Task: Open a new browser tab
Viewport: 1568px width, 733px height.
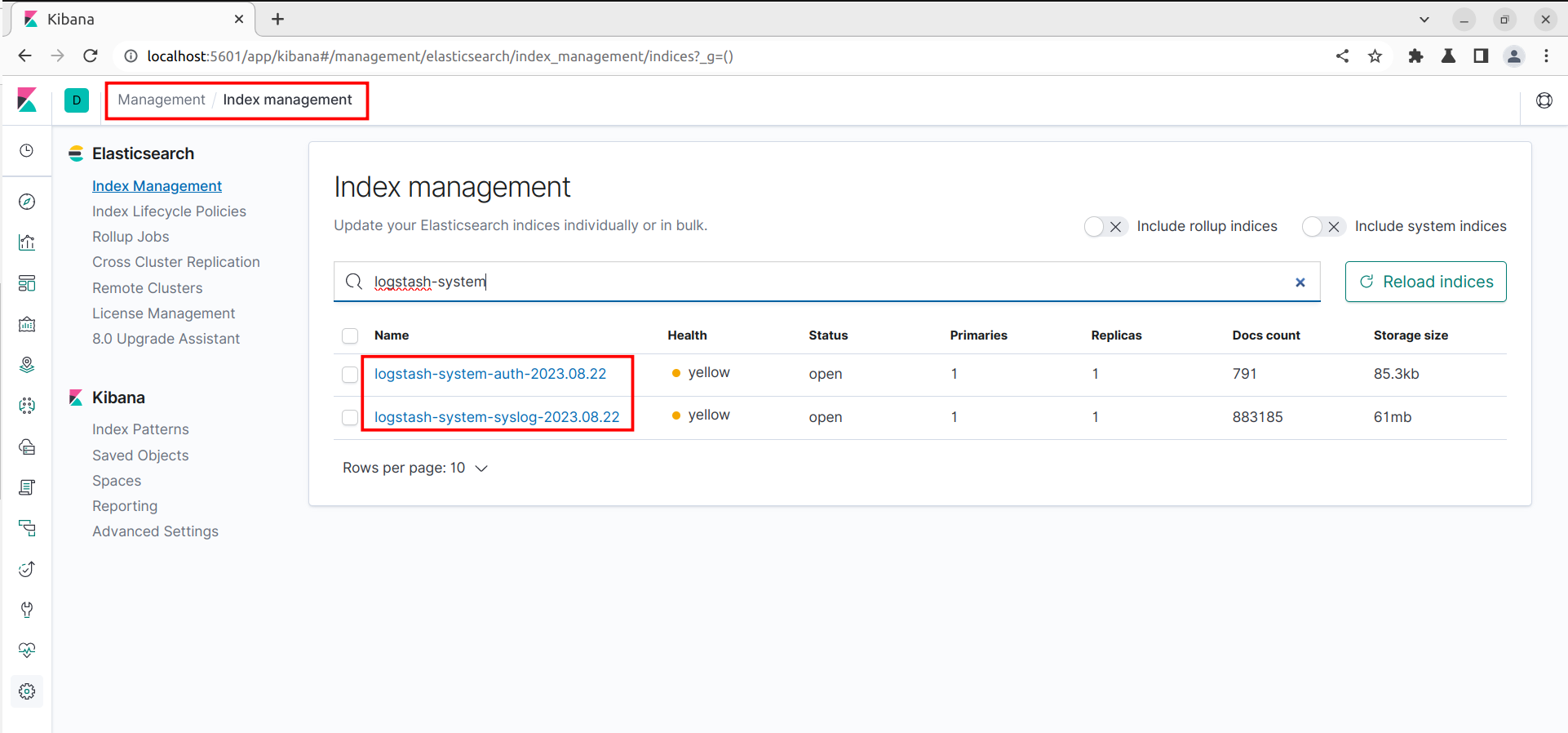Action: (x=277, y=19)
